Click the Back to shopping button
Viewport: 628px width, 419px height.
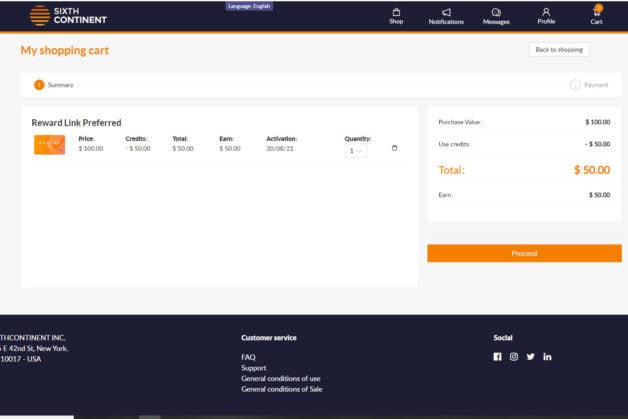click(559, 50)
